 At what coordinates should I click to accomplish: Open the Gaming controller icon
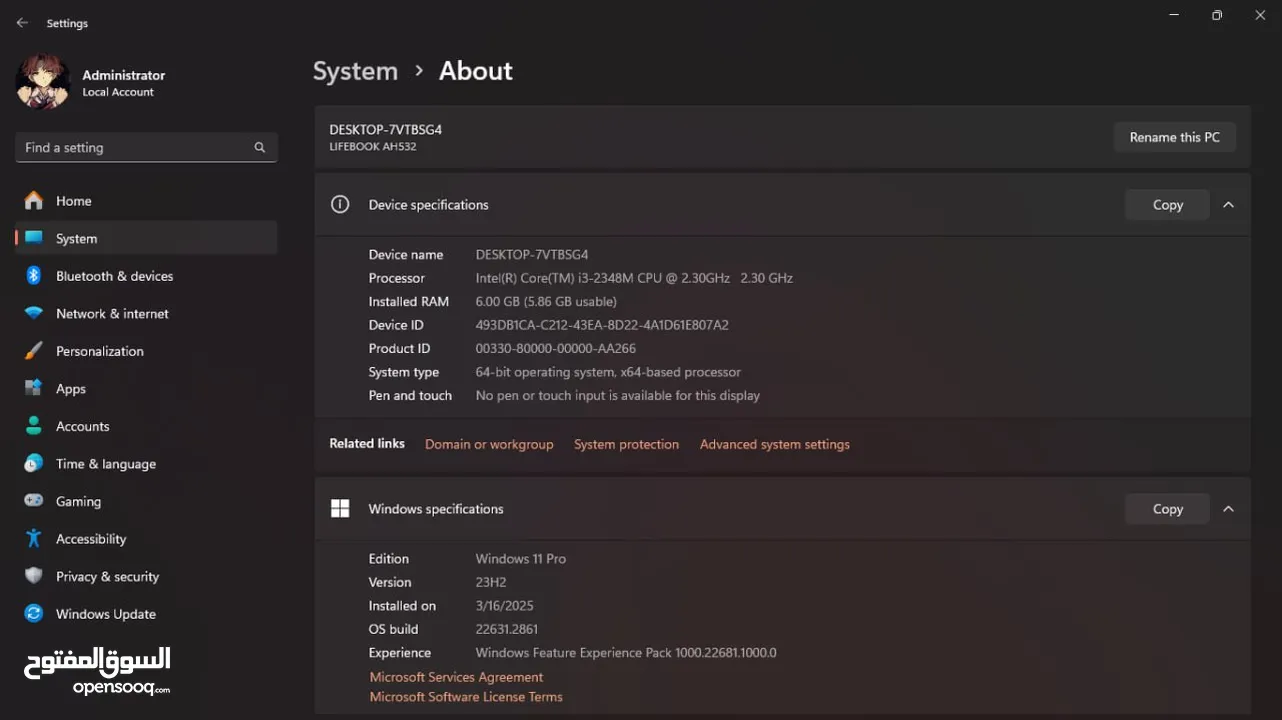[34, 501]
